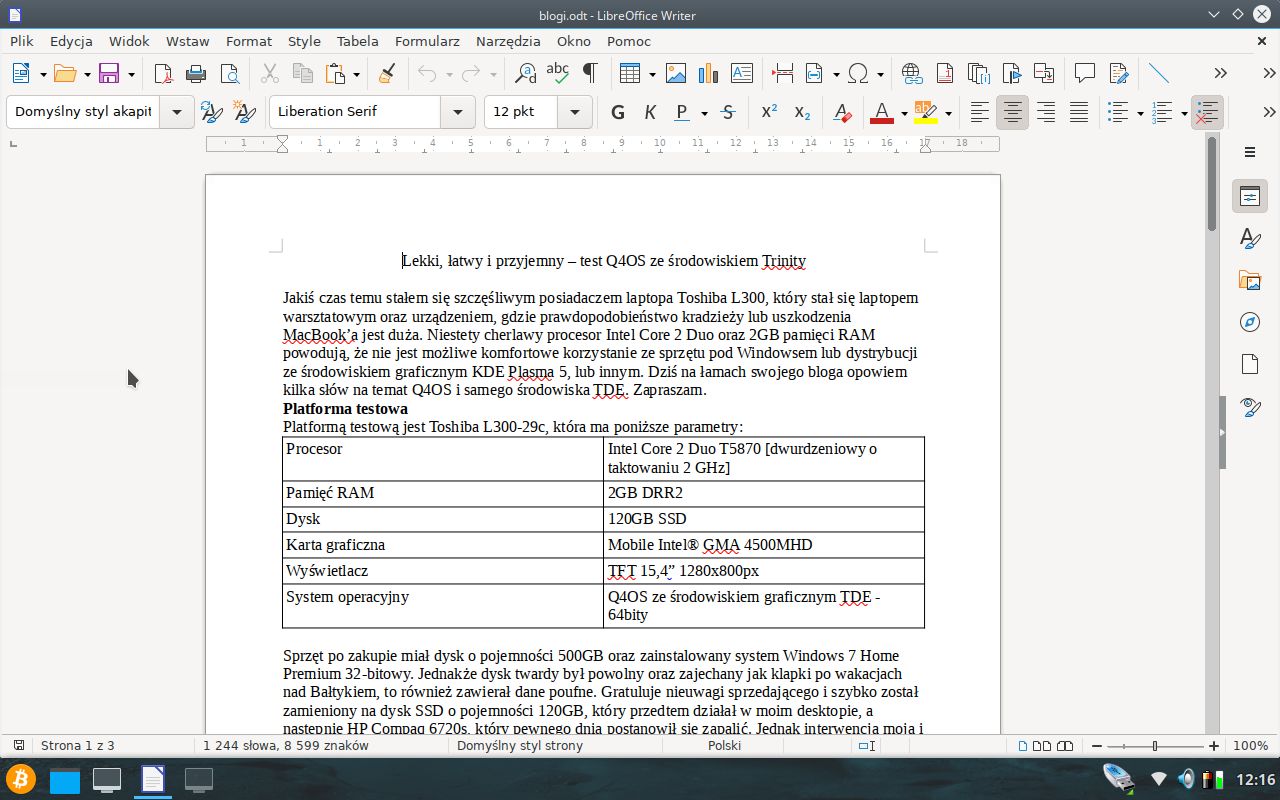
Task: Click the font size input field
Action: coord(521,112)
